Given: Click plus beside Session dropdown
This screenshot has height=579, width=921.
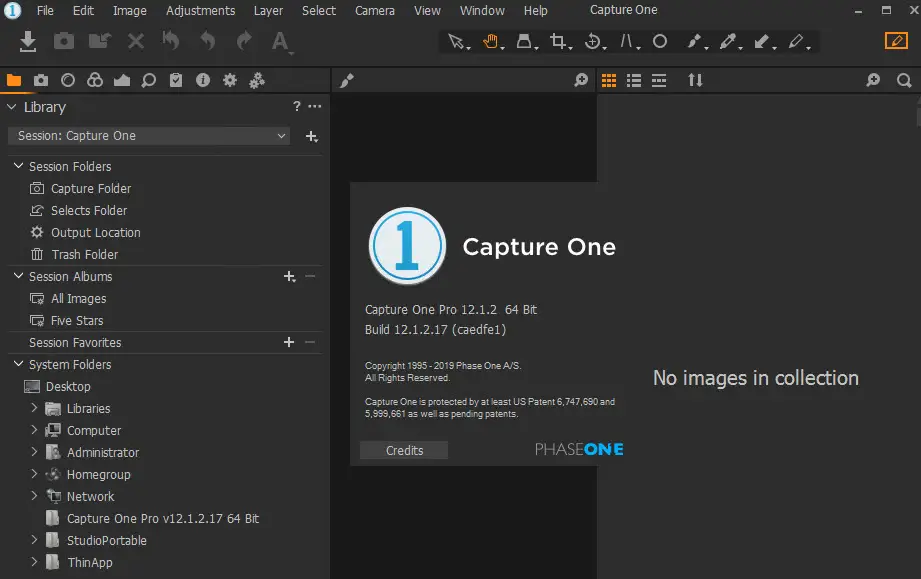Looking at the screenshot, I should (311, 136).
